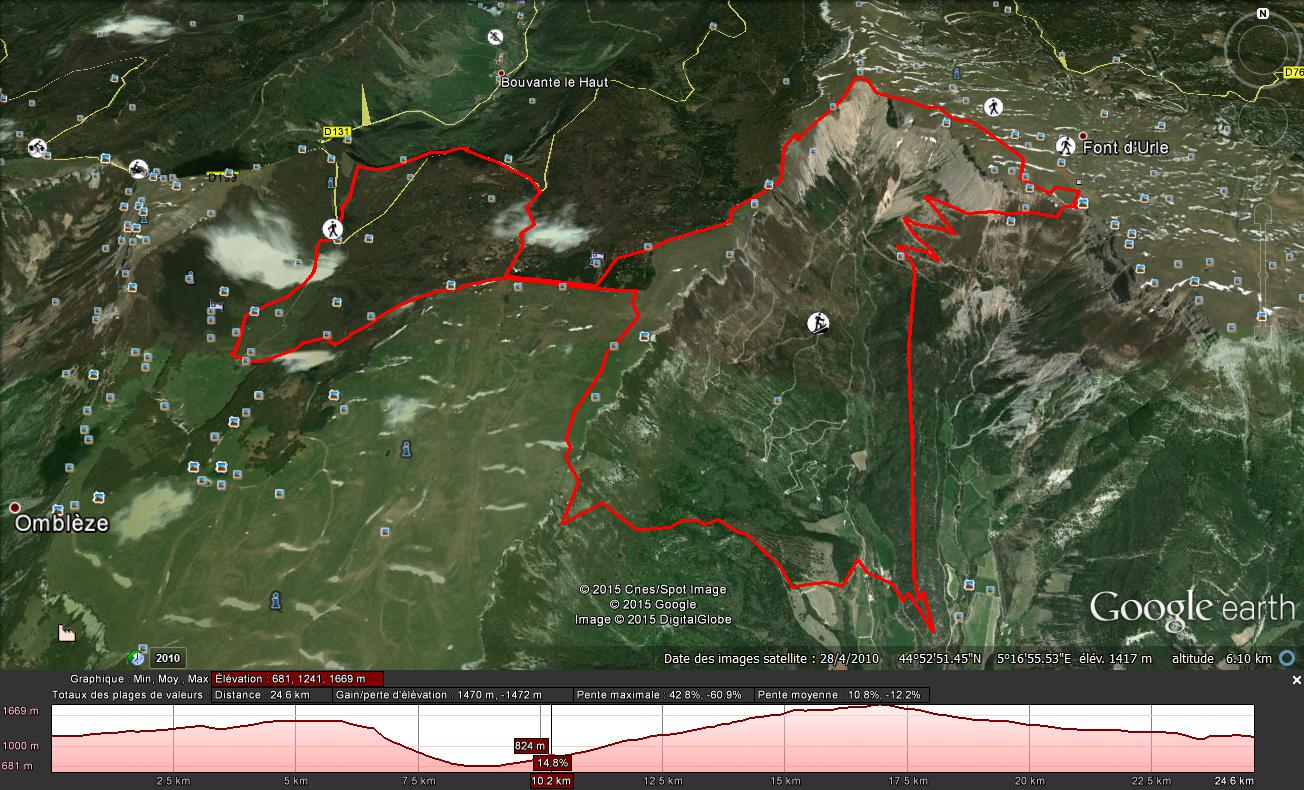Click the Distance 24.6 km value
Image resolution: width=1304 pixels, height=790 pixels.
[x=272, y=695]
